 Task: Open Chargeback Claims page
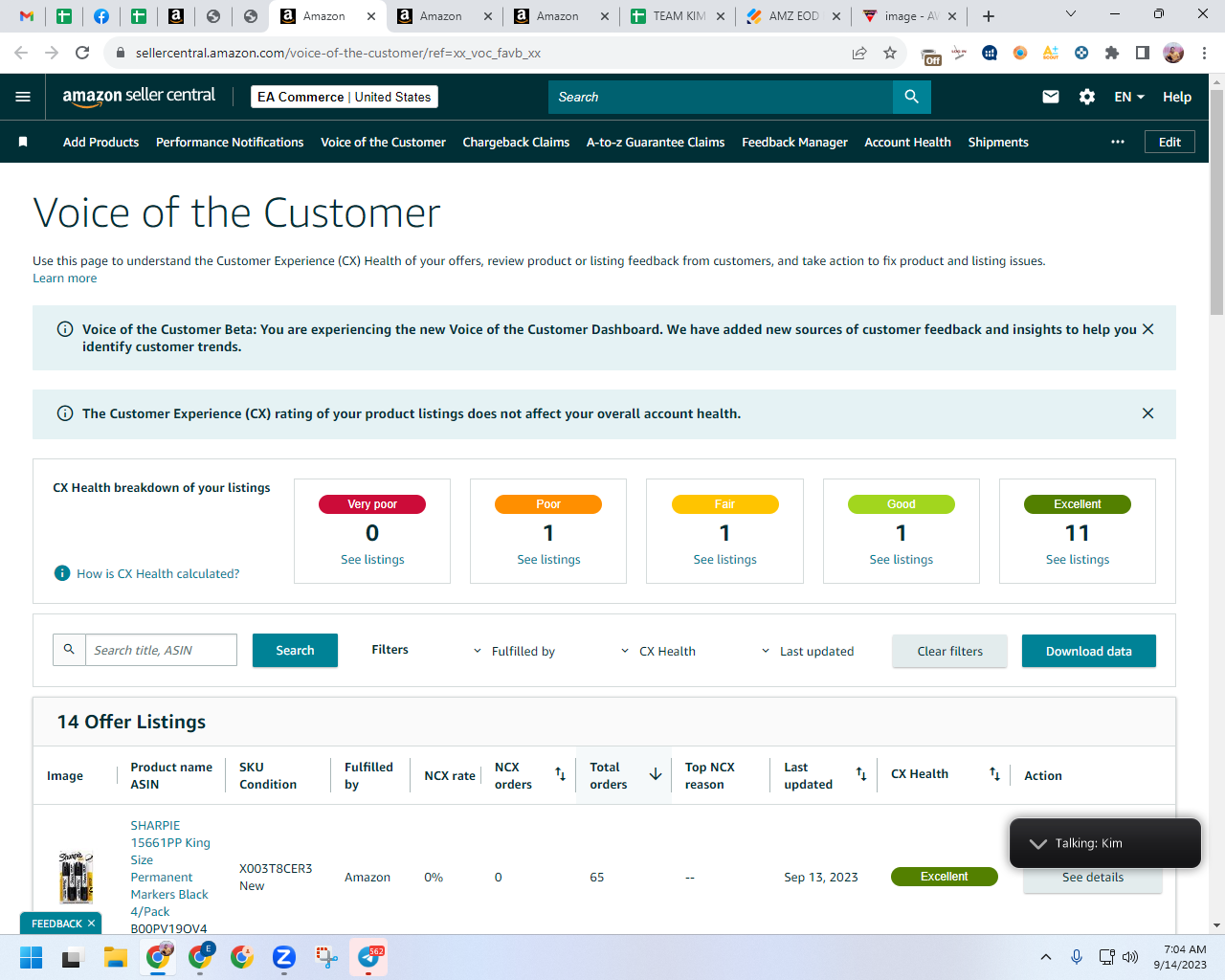click(x=516, y=142)
